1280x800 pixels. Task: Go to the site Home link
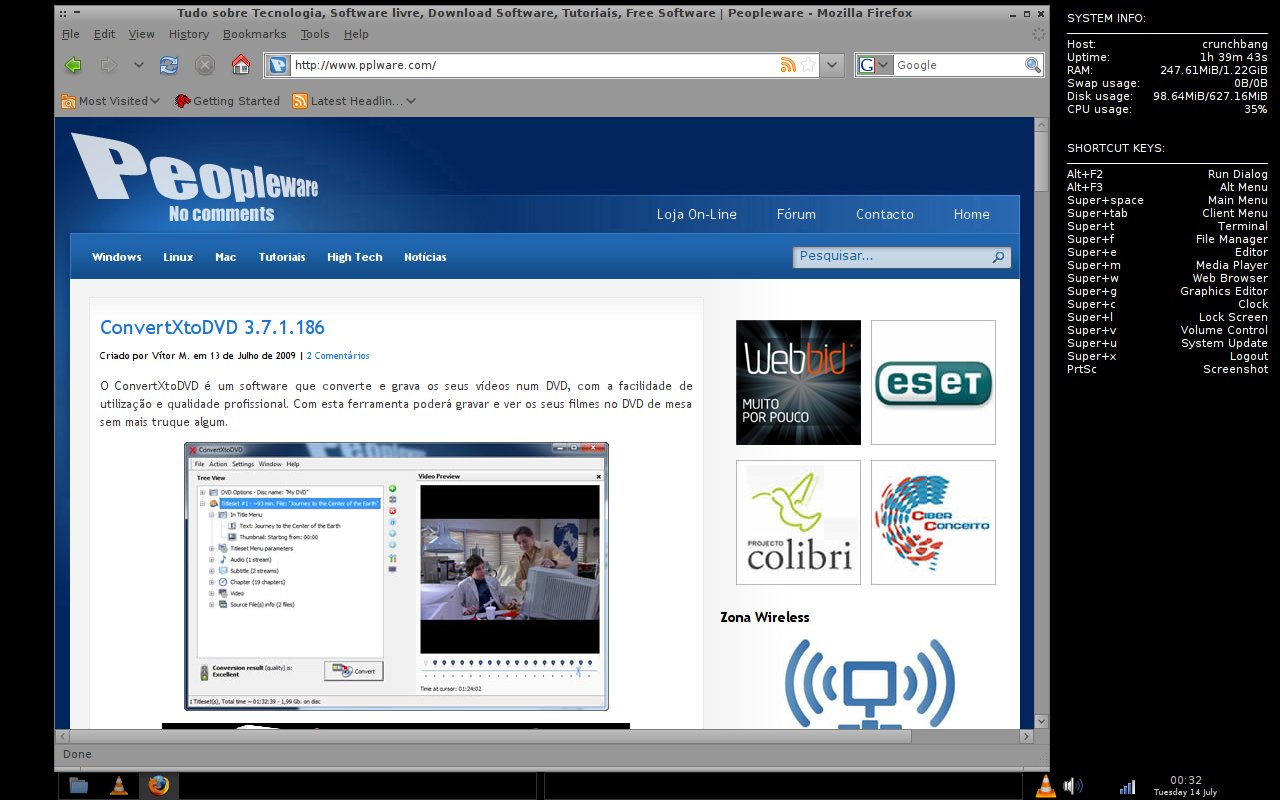[x=971, y=214]
